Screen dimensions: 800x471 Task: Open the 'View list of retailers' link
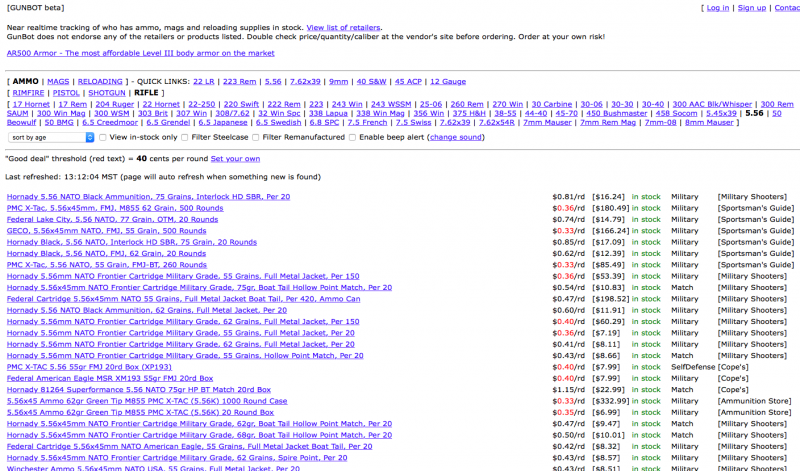343,26
